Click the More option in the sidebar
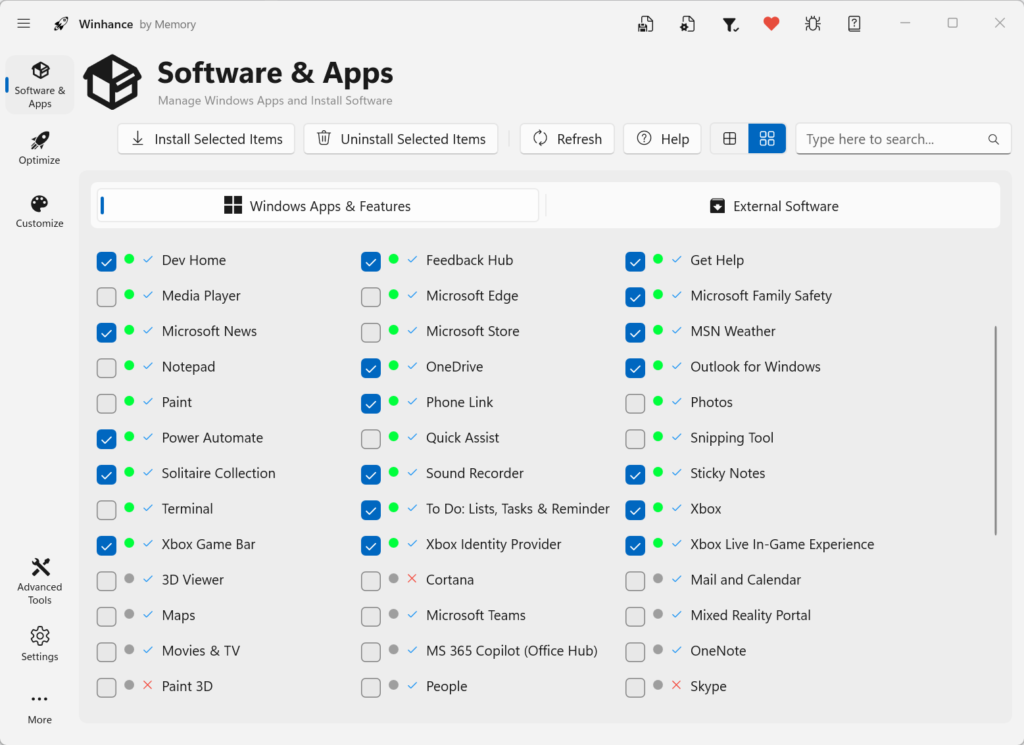Screen dimensions: 1024x745 pyautogui.click(x=39, y=707)
